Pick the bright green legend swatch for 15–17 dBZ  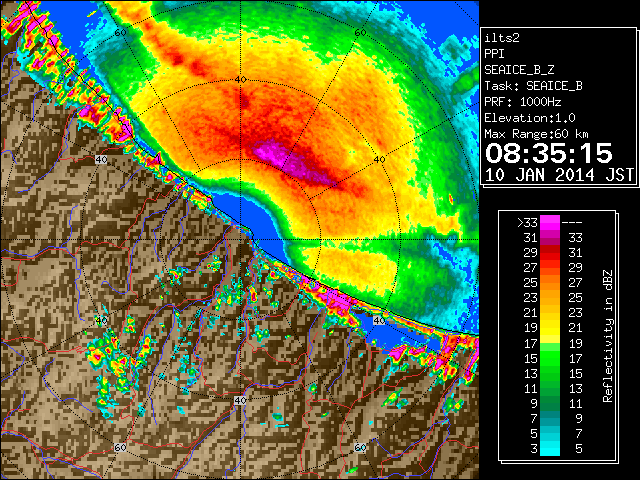[550, 358]
